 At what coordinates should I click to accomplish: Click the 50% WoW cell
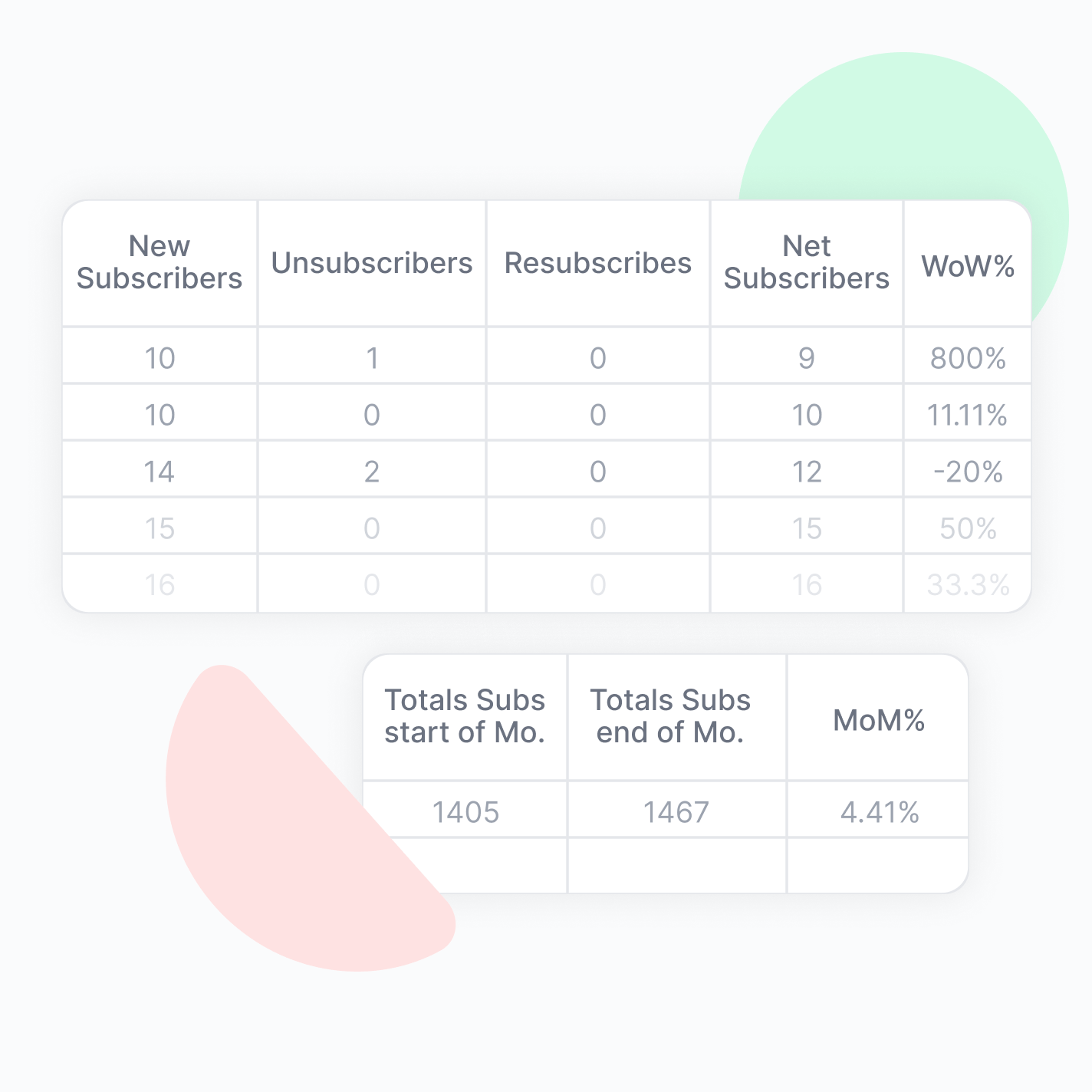click(x=968, y=528)
